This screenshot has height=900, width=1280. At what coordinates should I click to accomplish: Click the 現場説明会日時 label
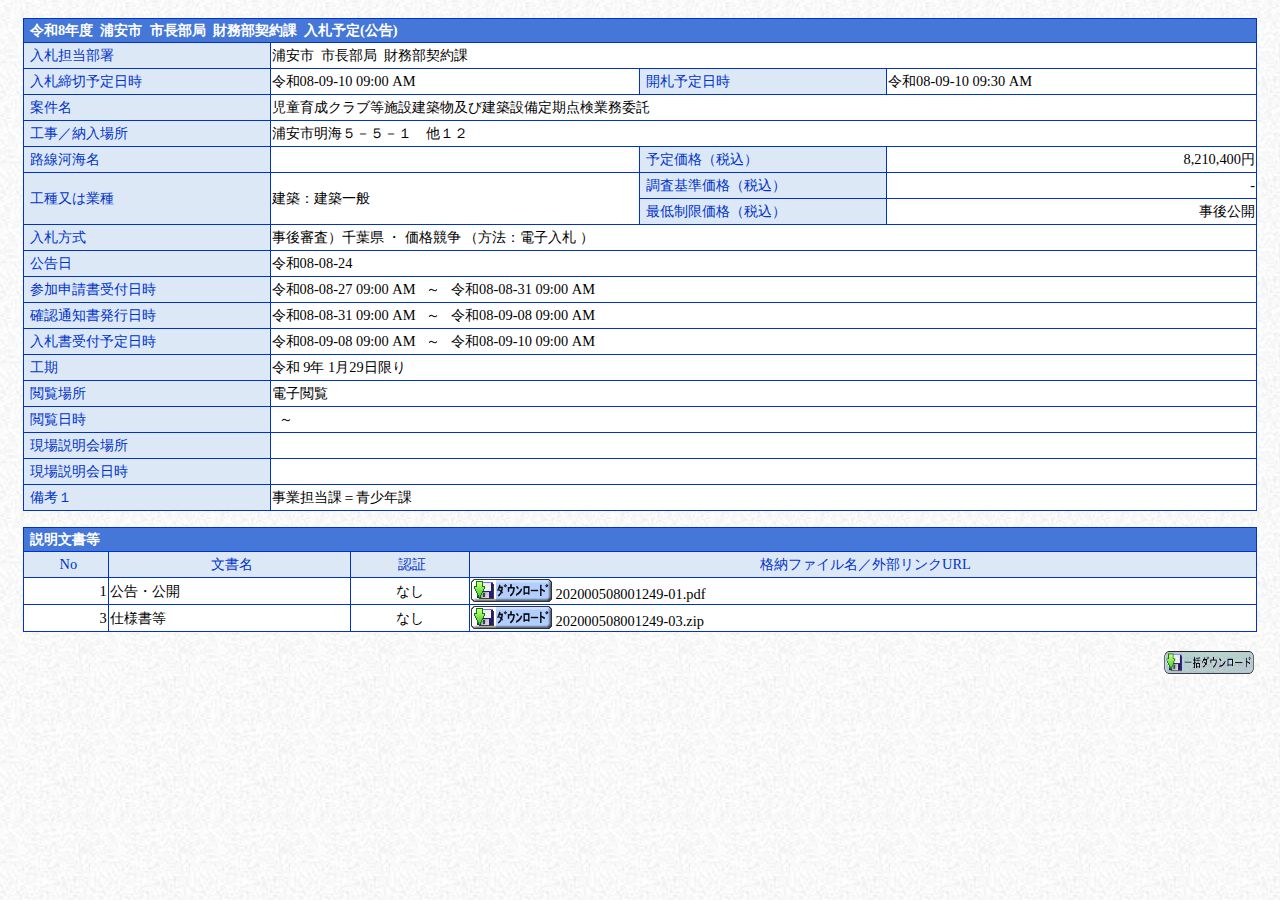pyautogui.click(x=79, y=472)
